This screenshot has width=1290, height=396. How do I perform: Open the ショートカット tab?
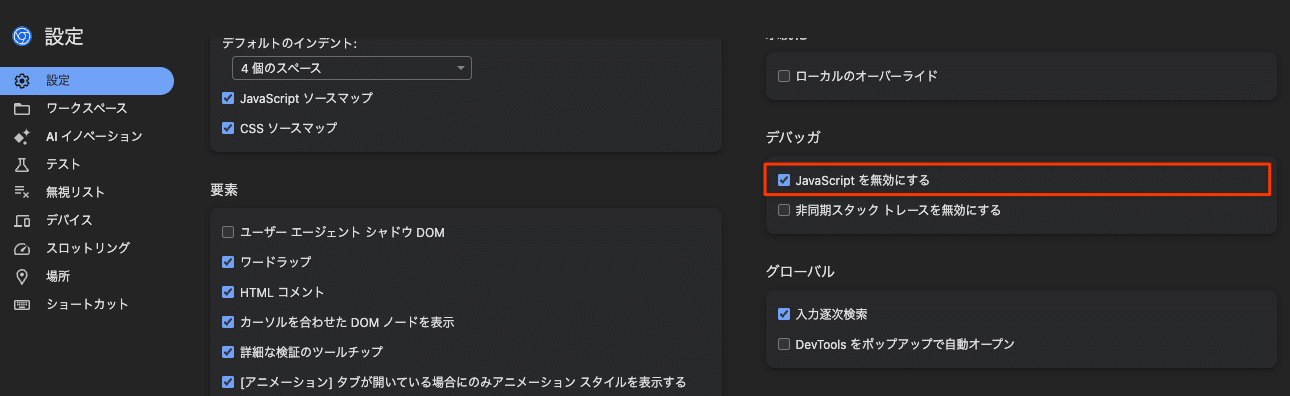click(87, 304)
